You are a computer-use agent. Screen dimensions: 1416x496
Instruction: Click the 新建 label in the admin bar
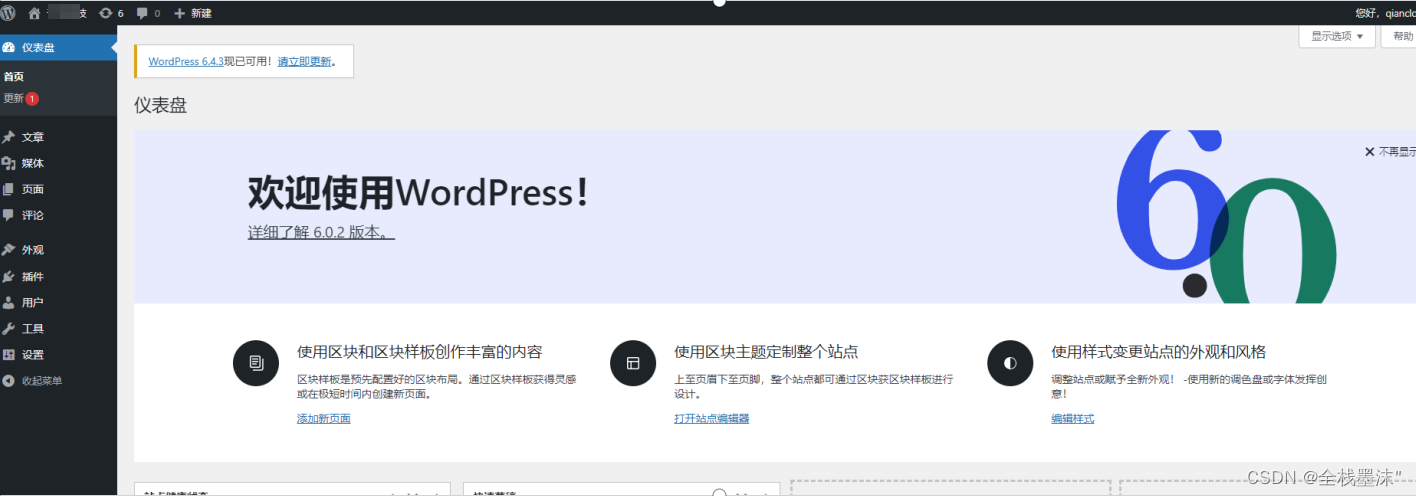coord(201,13)
